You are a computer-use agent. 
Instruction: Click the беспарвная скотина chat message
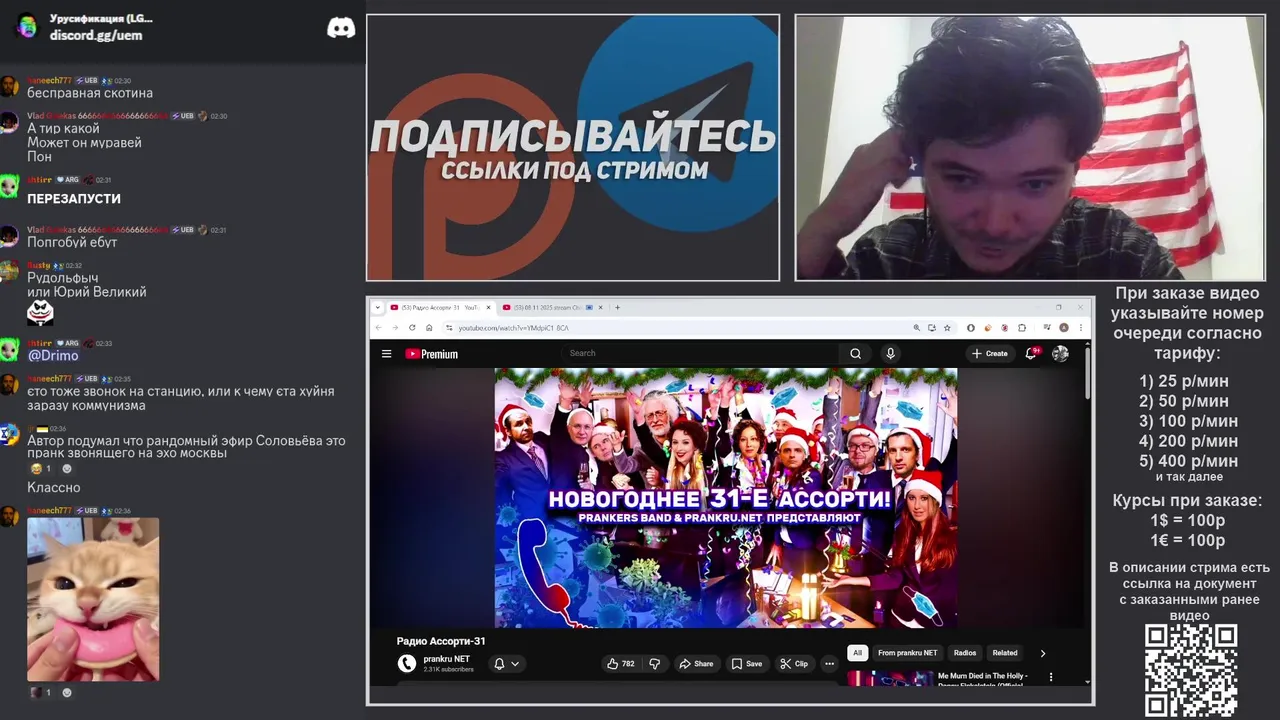(x=90, y=93)
